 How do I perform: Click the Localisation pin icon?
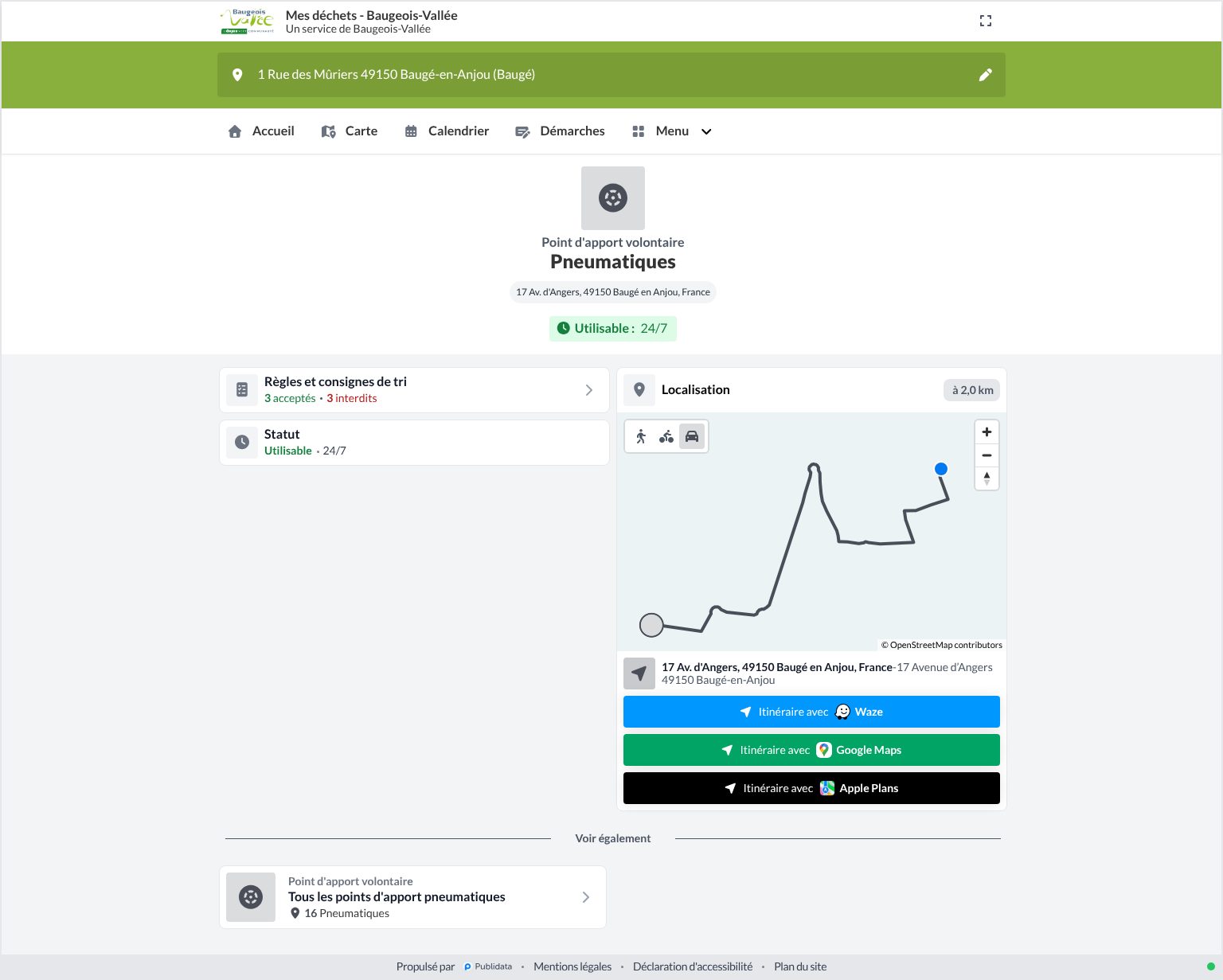(x=639, y=390)
